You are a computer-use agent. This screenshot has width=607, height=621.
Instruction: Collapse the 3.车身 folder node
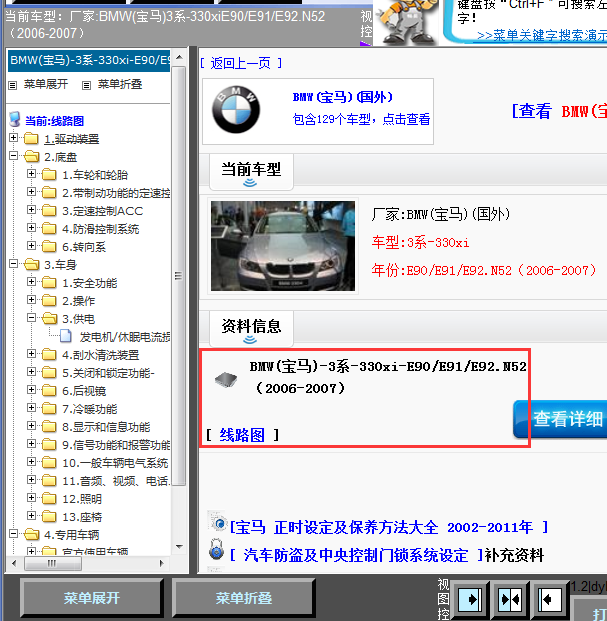point(13,264)
